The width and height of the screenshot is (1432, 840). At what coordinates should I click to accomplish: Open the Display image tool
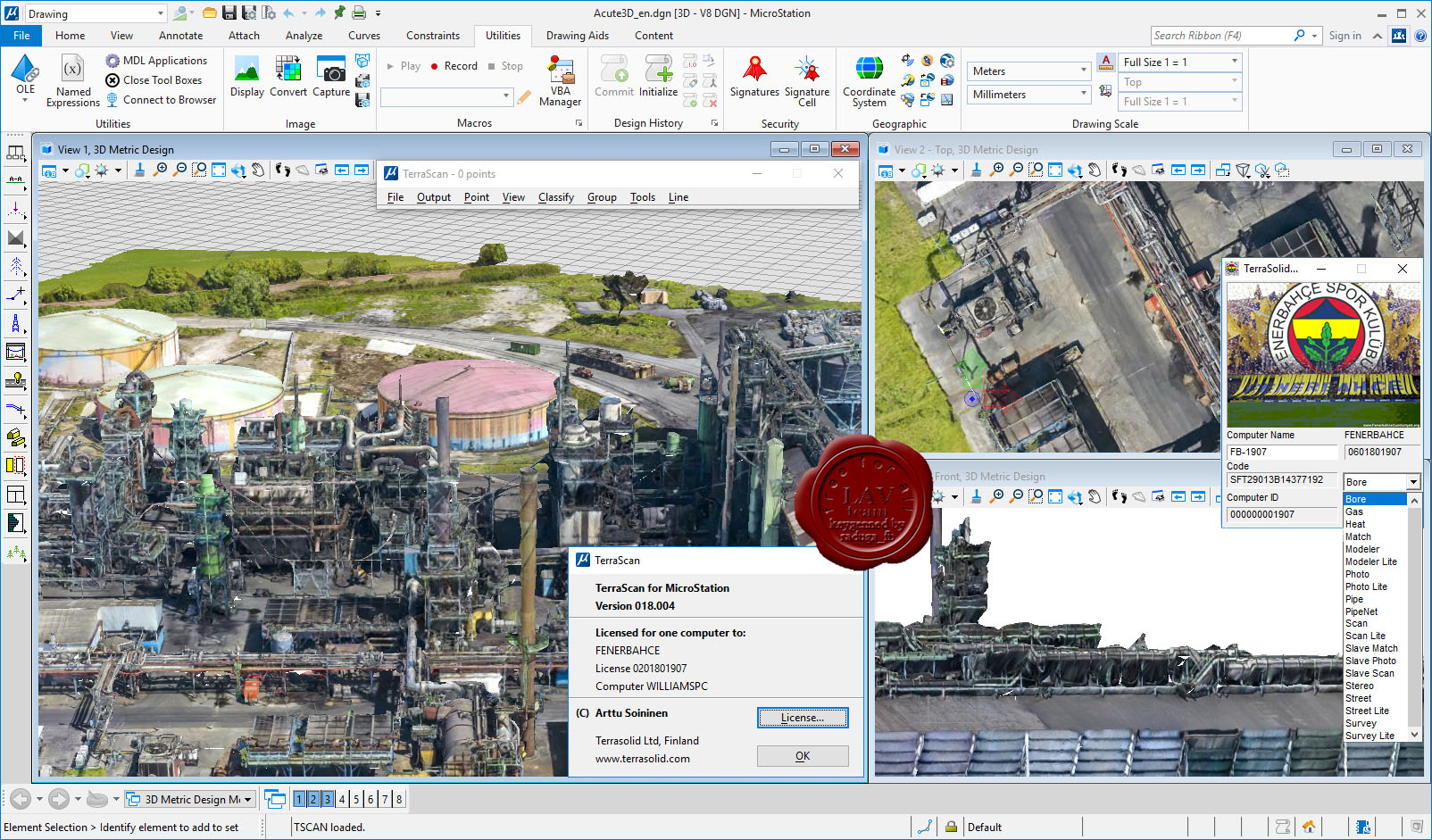(x=247, y=77)
